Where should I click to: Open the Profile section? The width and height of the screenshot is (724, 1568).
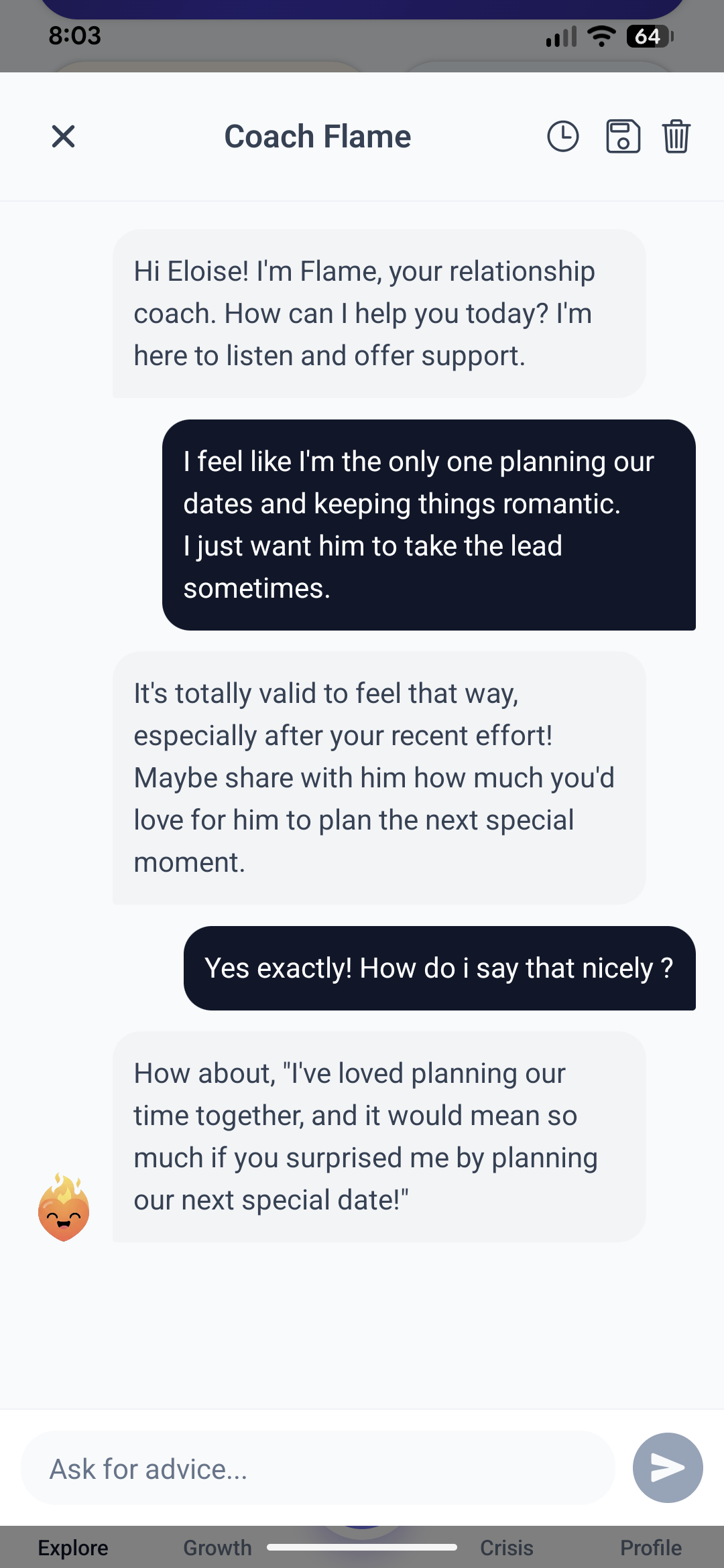coord(651,1548)
